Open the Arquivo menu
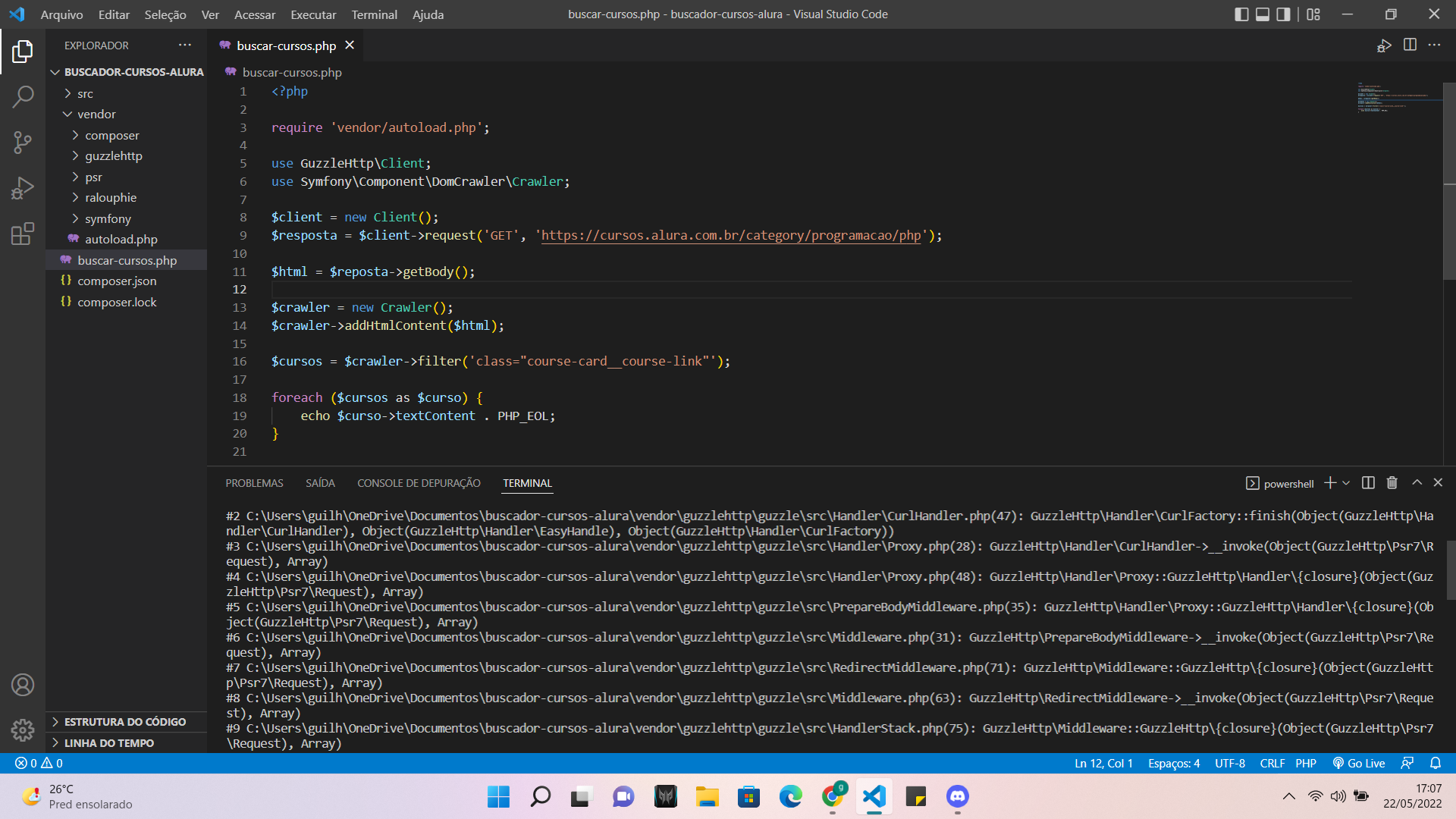This screenshot has height=819, width=1456. click(61, 14)
